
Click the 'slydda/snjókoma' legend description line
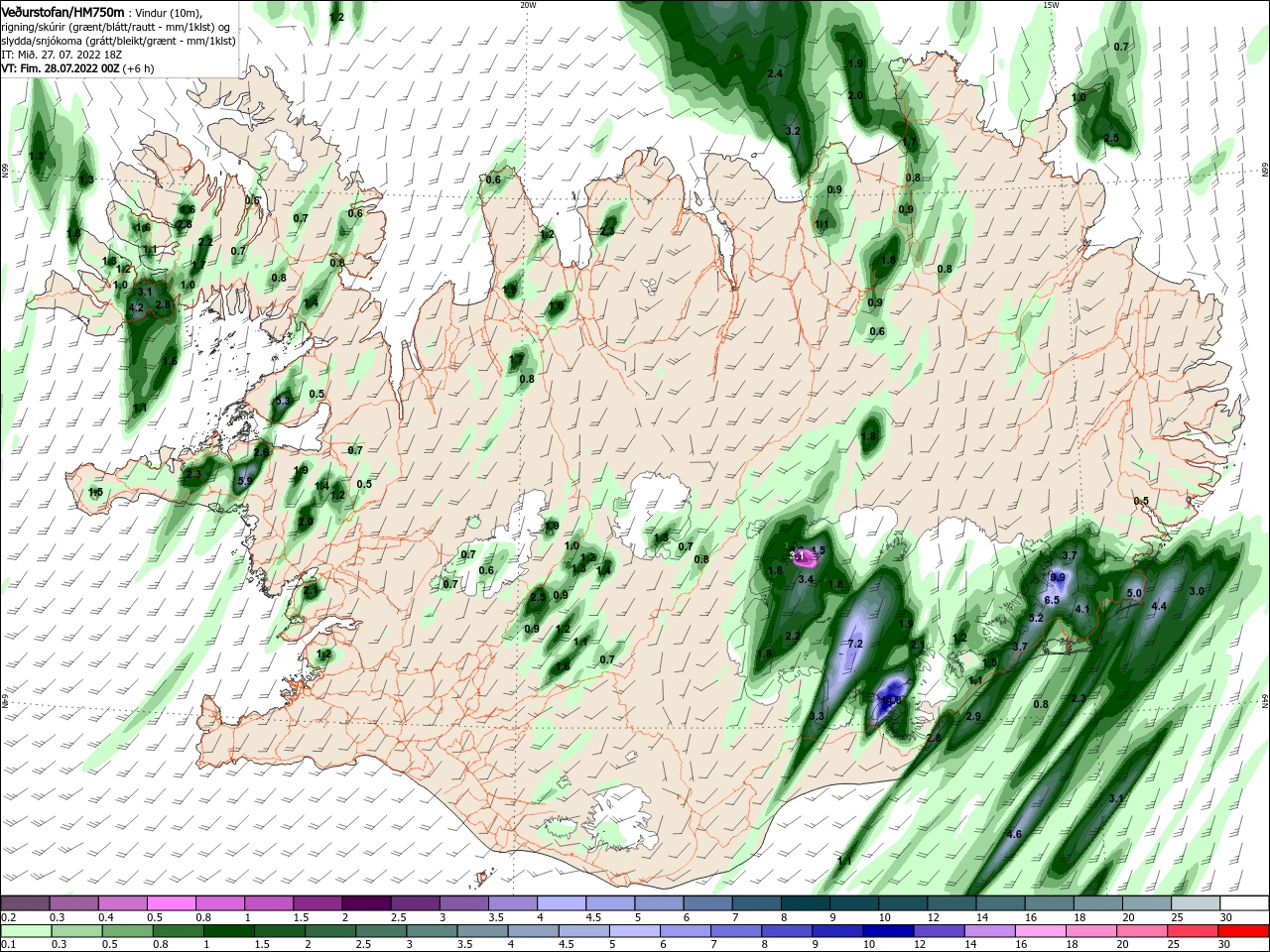click(x=118, y=42)
